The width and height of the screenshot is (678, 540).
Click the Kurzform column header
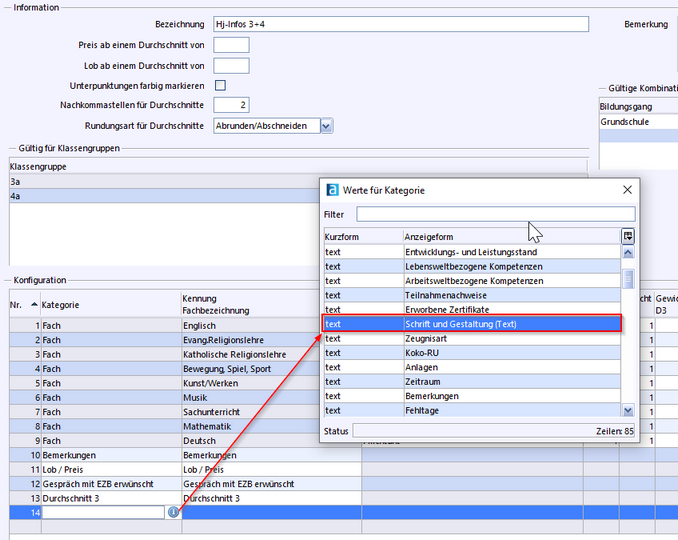pyautogui.click(x=364, y=237)
